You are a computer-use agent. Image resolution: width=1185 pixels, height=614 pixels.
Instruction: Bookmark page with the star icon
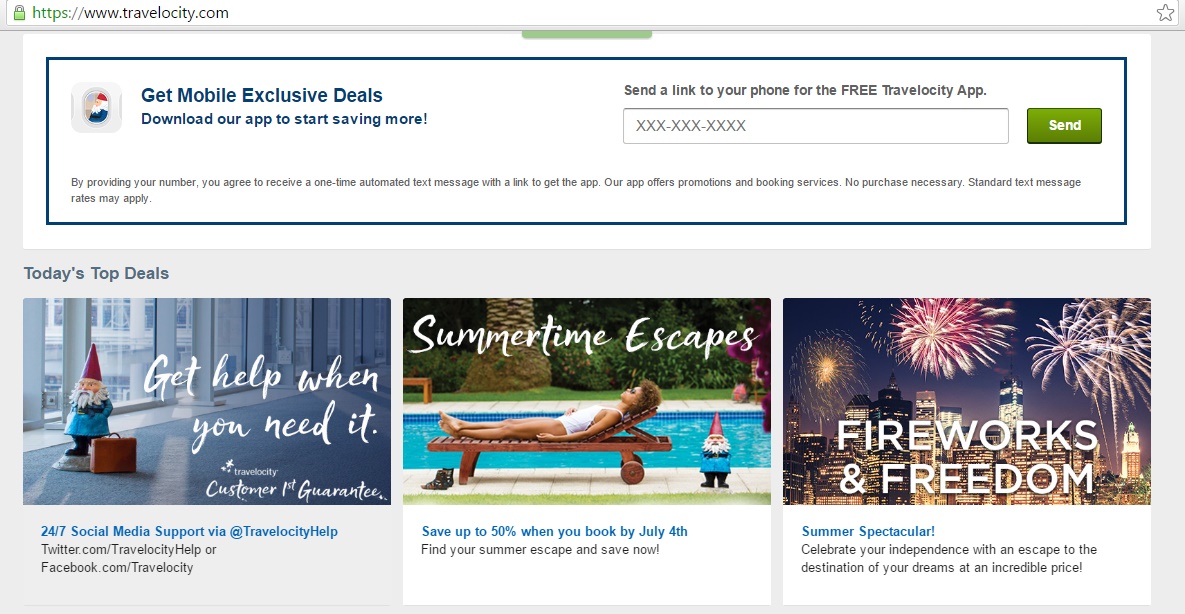1165,13
